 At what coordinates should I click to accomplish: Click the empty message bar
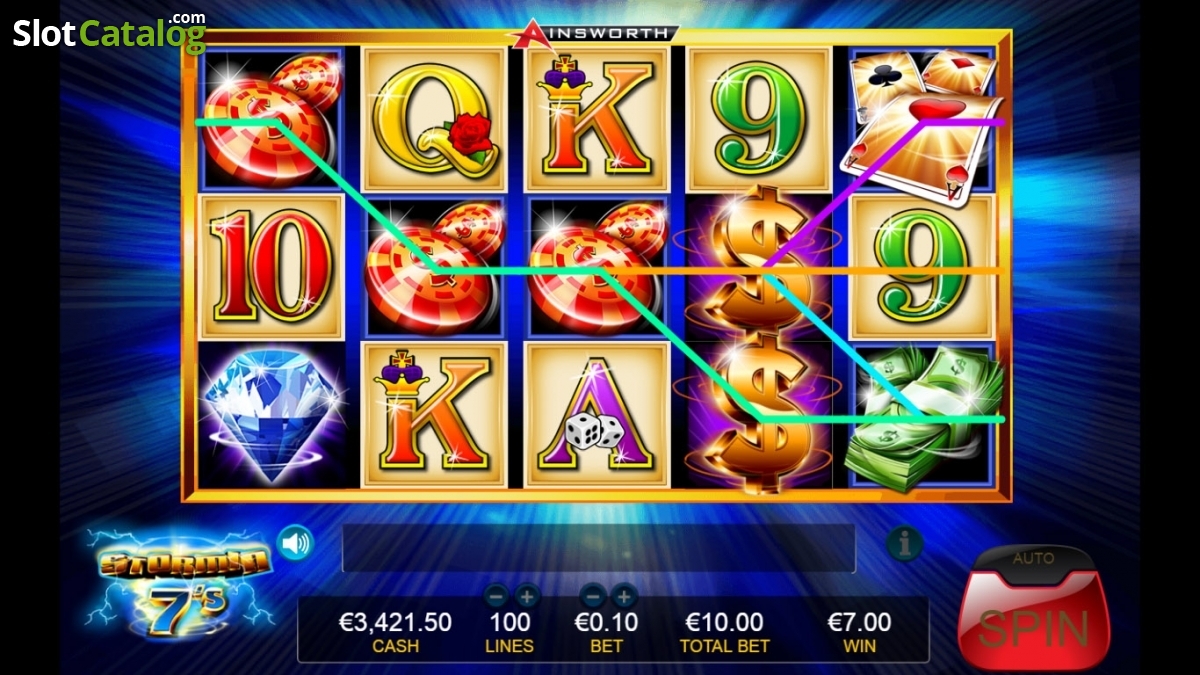[599, 549]
